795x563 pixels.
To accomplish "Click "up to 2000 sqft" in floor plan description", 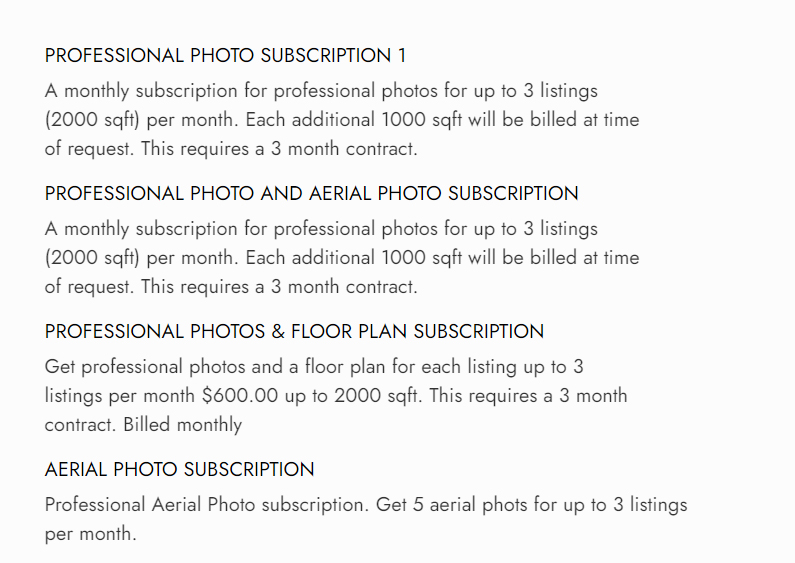I will point(353,396).
